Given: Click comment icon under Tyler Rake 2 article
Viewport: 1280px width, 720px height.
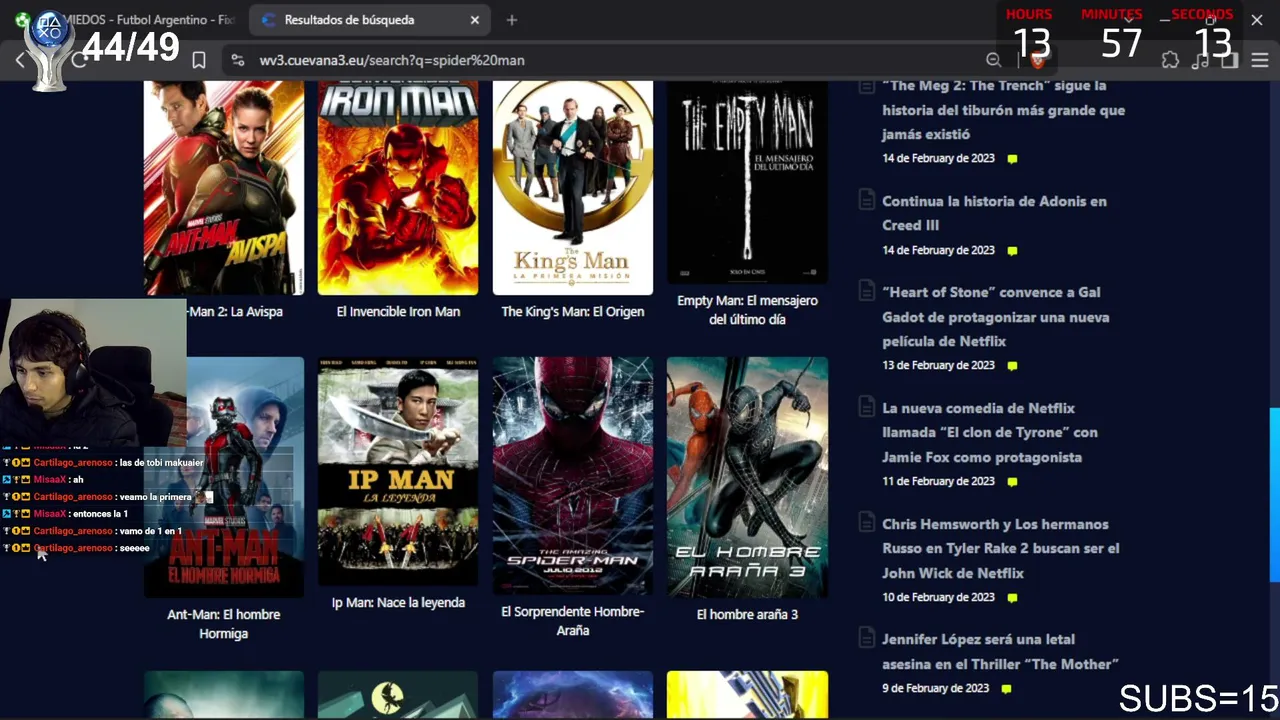Looking at the screenshot, I should (1012, 598).
